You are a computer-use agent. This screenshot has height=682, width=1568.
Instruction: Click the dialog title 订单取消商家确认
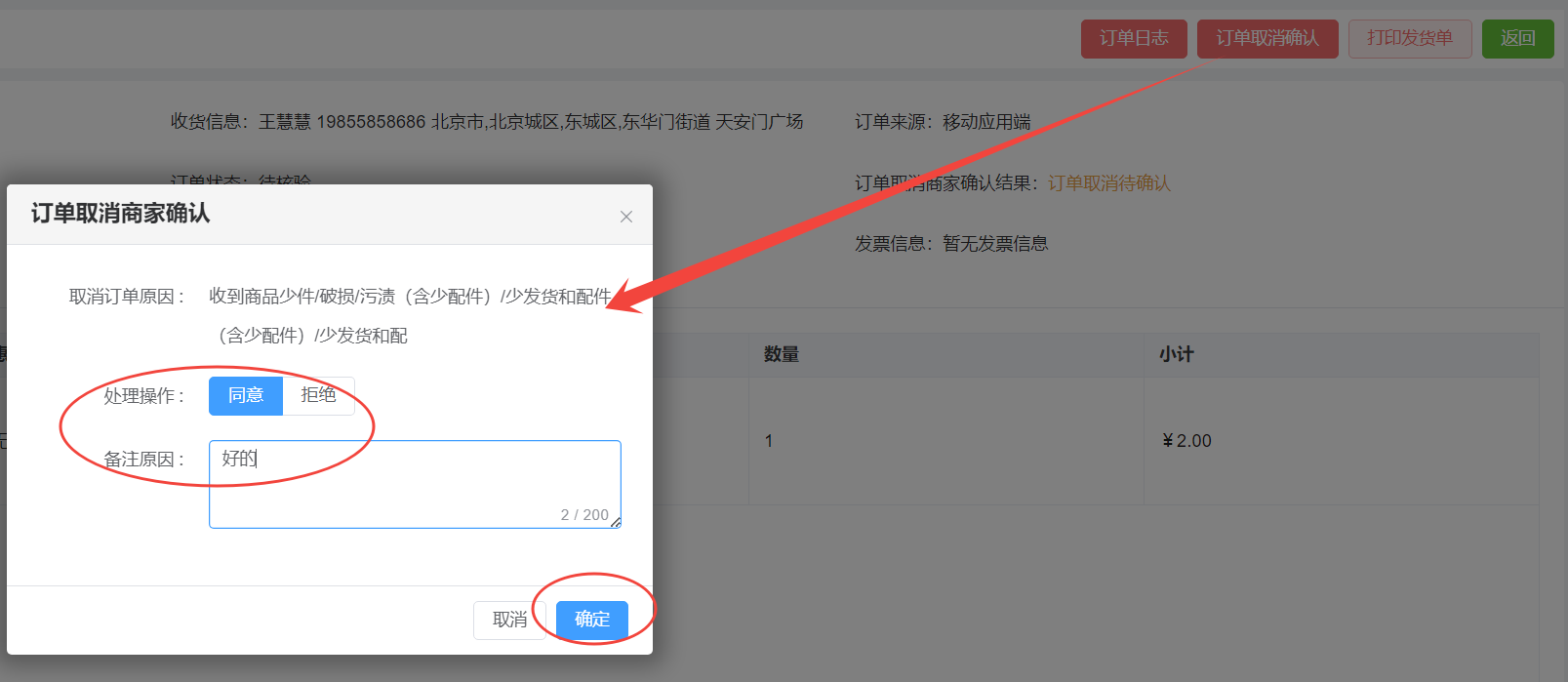point(121,214)
